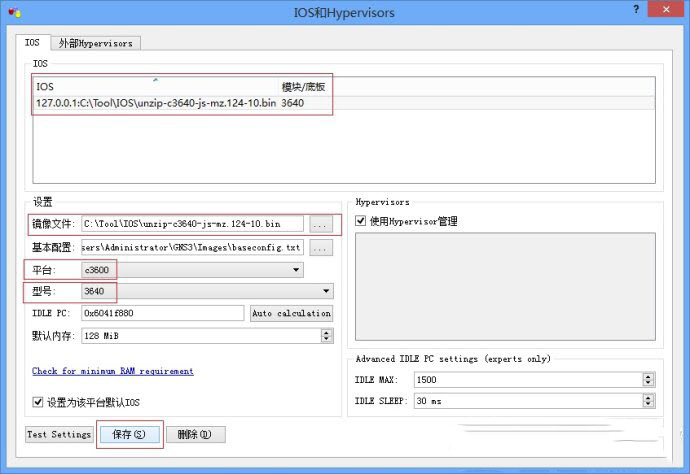This screenshot has width=690, height=474.
Task: Increase IDLE MAX spinner value
Action: pyautogui.click(x=648, y=376)
